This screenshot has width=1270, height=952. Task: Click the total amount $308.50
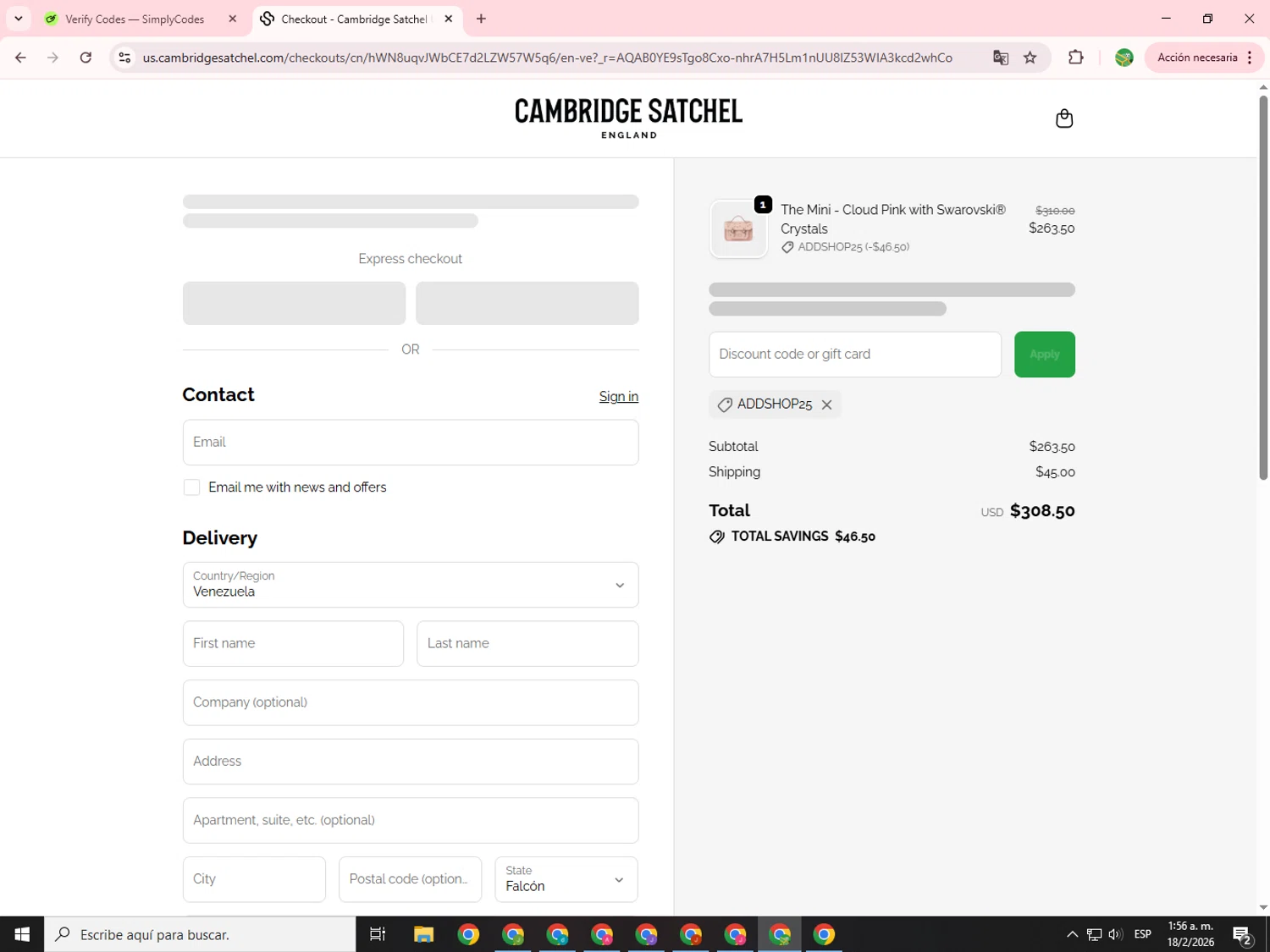click(1042, 511)
